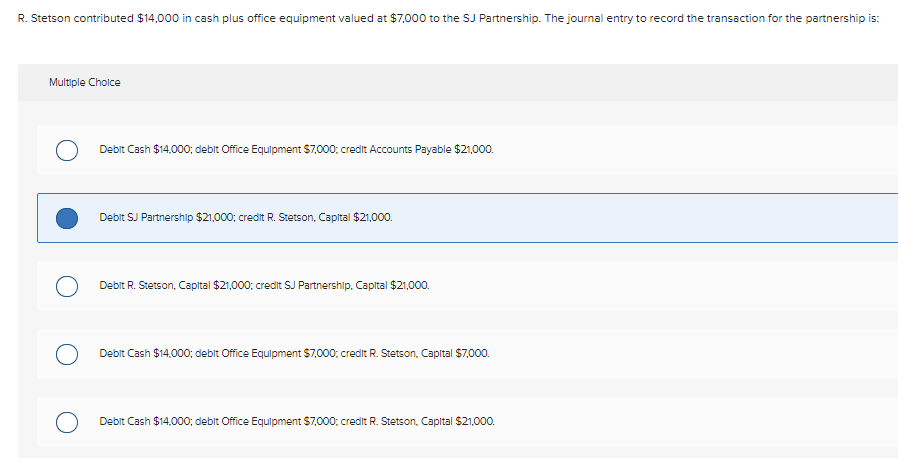The width and height of the screenshot is (898, 458).
Task: Select the radio button for Accounts Payable option
Action: coord(67,150)
